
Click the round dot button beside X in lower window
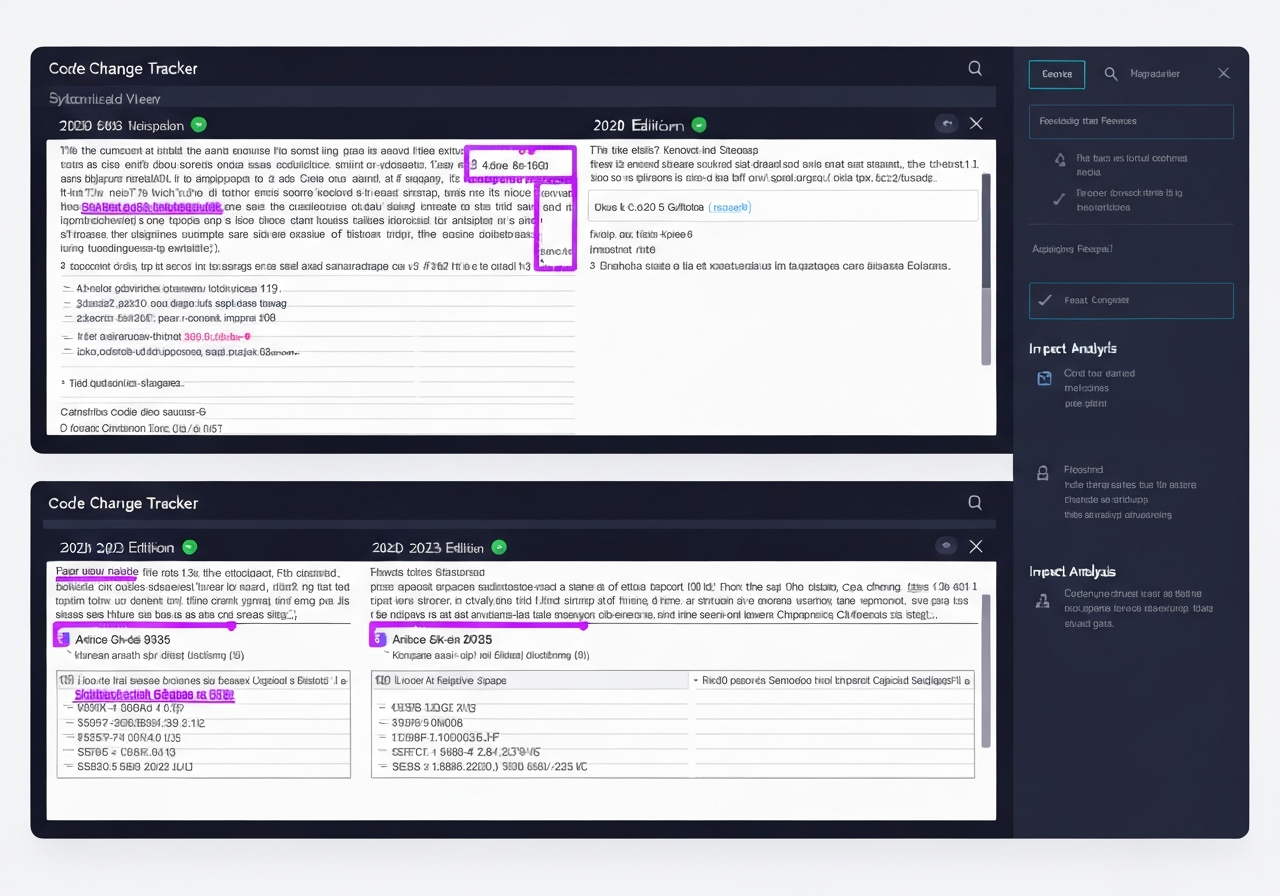coord(946,546)
